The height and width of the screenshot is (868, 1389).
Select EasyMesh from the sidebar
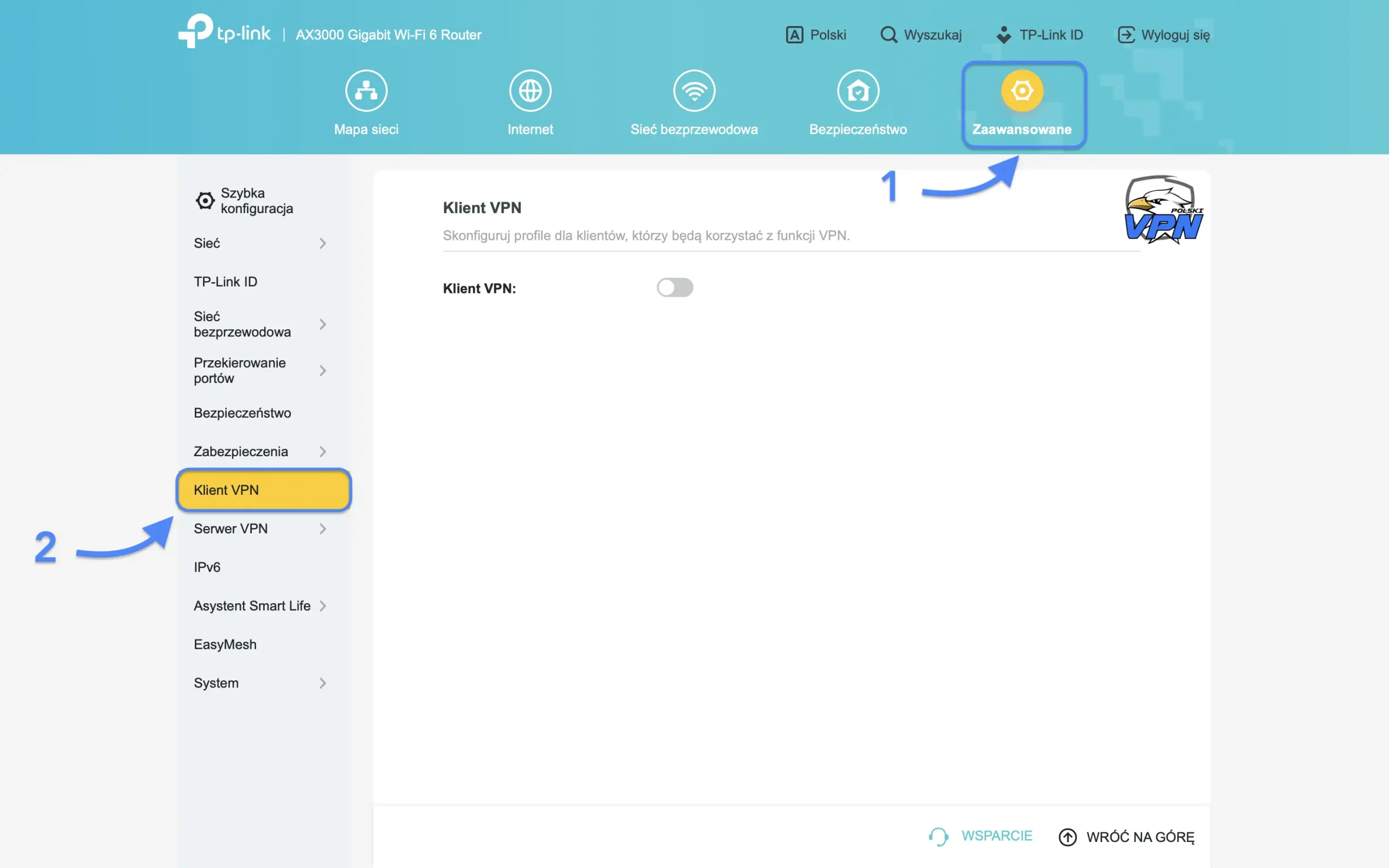225,644
